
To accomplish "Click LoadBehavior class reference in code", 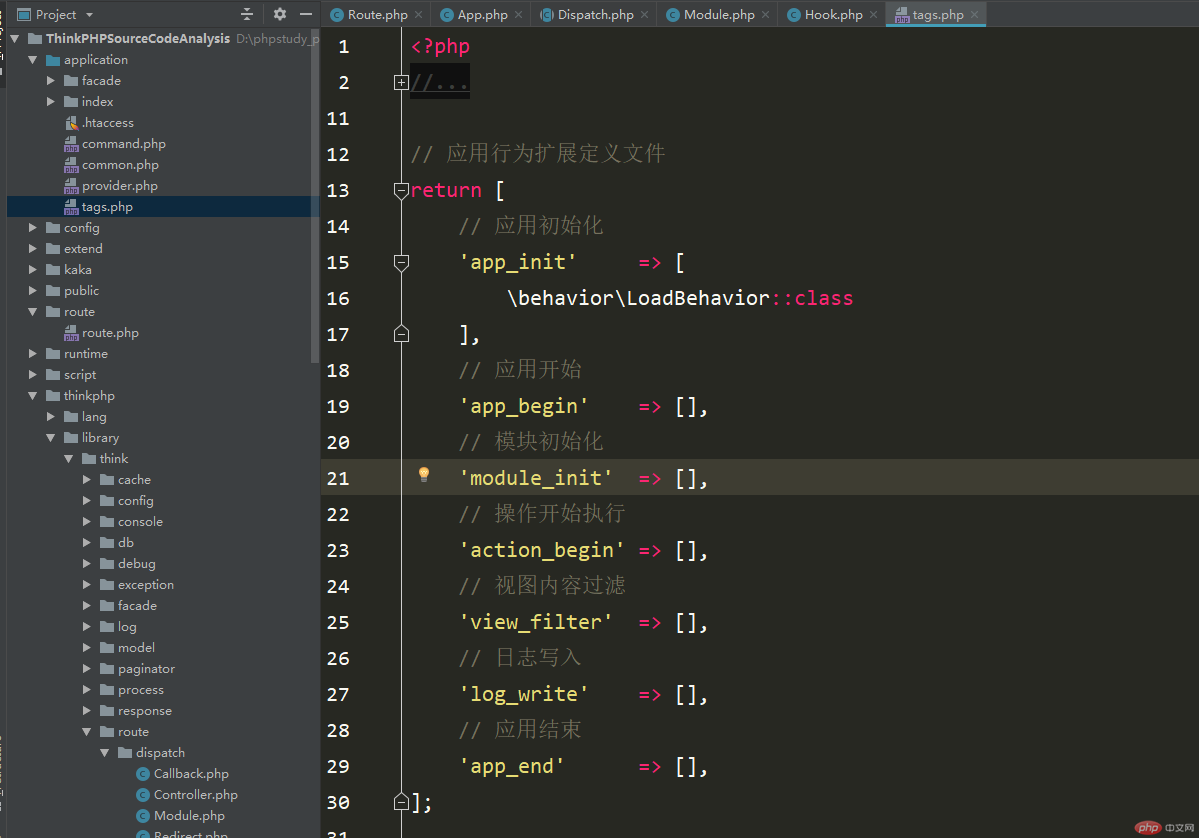I will pyautogui.click(x=697, y=298).
